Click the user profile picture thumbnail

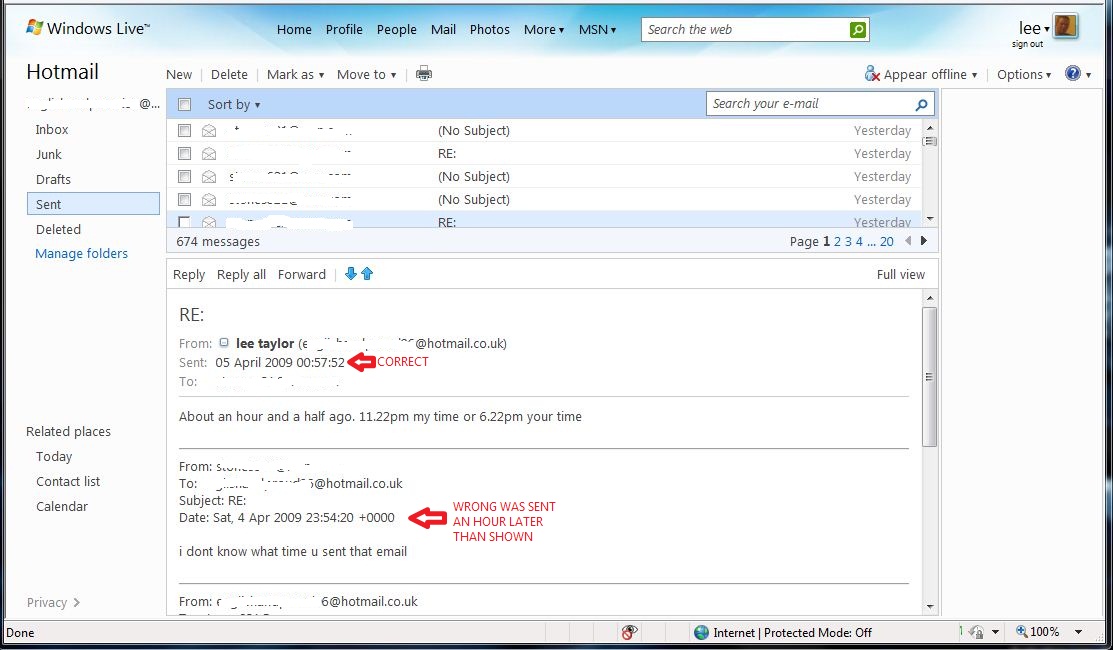(1065, 27)
